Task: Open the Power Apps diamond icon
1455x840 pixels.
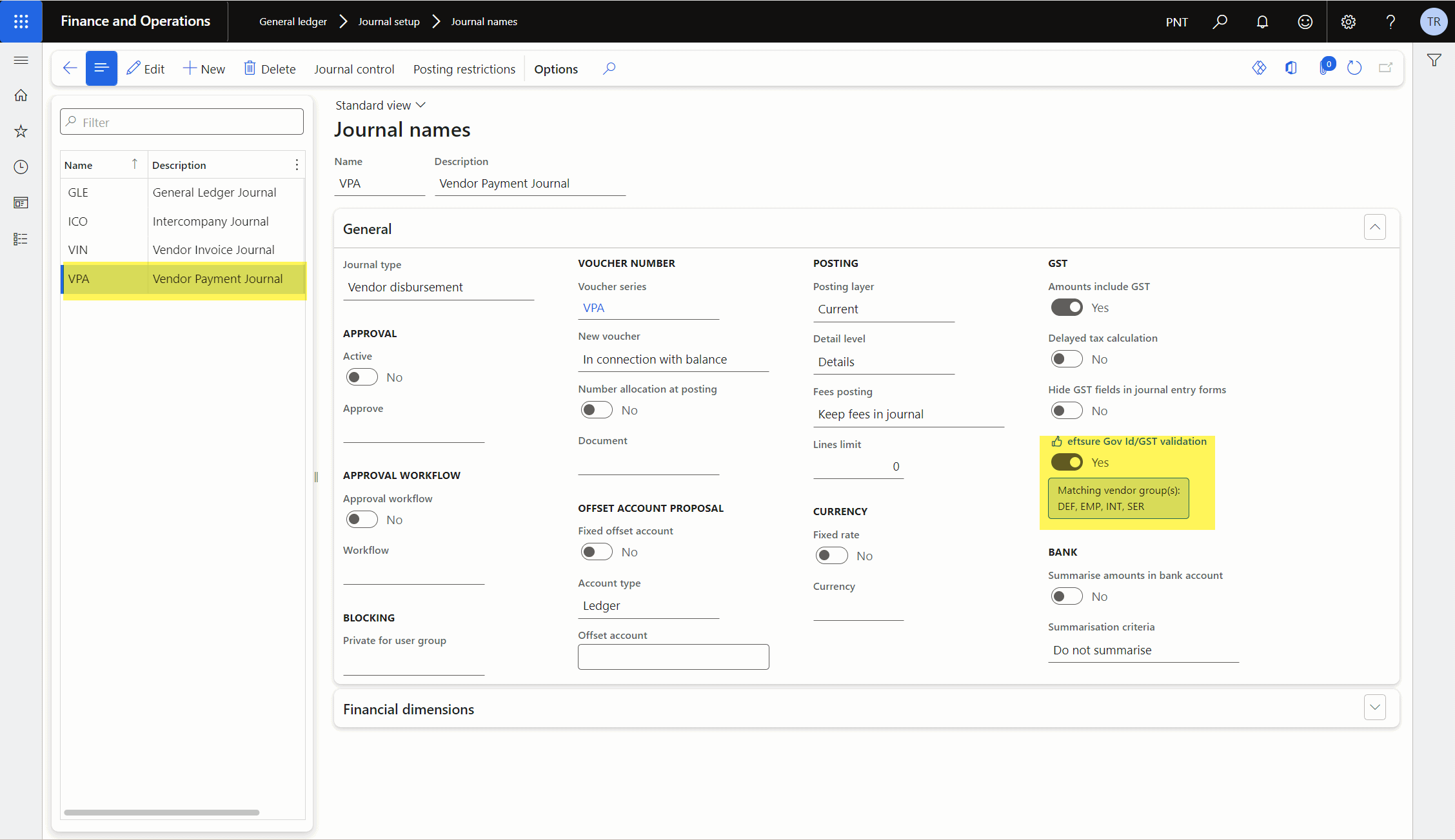Action: tap(1259, 68)
